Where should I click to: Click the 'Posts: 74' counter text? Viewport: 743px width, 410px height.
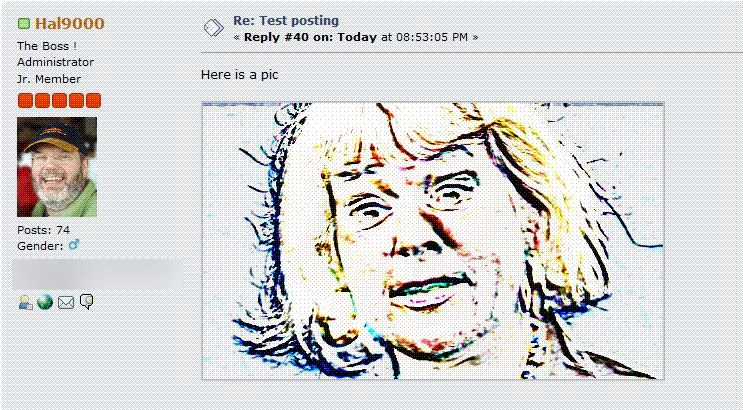coord(44,230)
